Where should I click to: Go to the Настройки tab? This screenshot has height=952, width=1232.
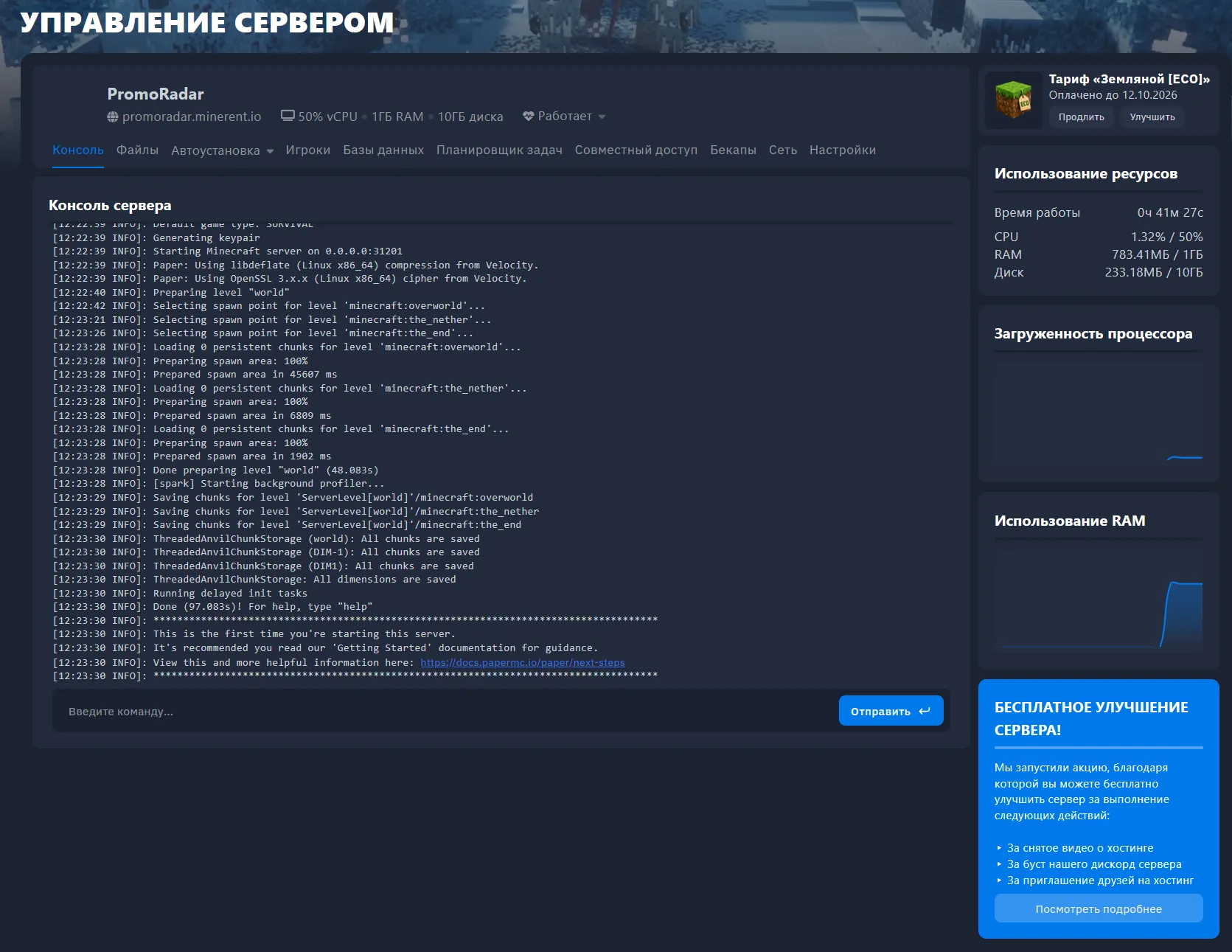843,150
